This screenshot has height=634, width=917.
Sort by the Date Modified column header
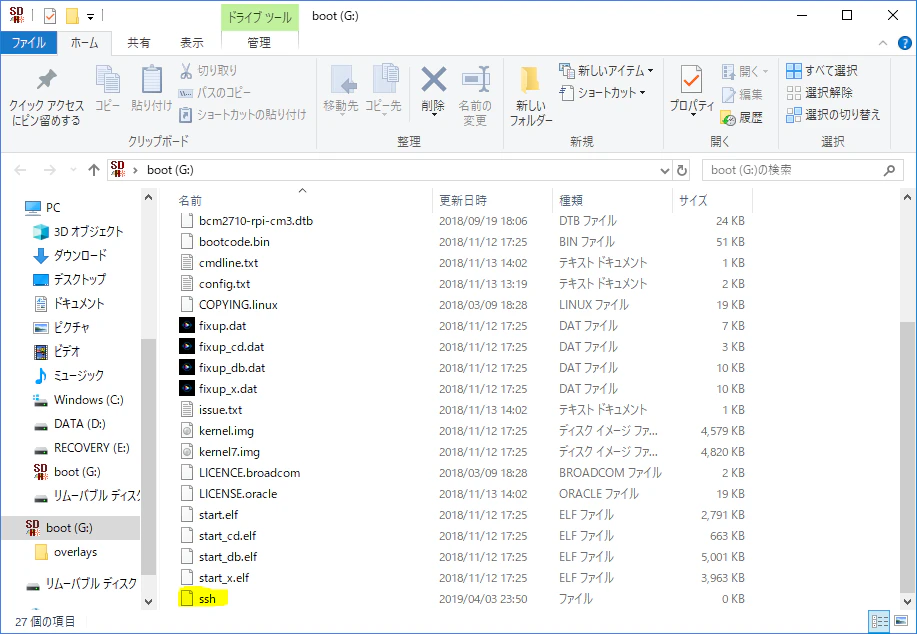click(x=492, y=201)
